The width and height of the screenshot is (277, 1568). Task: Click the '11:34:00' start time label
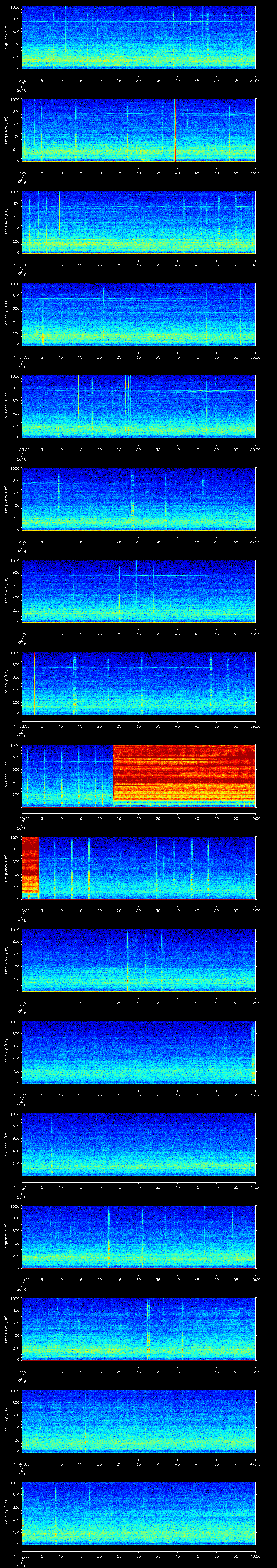(21, 357)
